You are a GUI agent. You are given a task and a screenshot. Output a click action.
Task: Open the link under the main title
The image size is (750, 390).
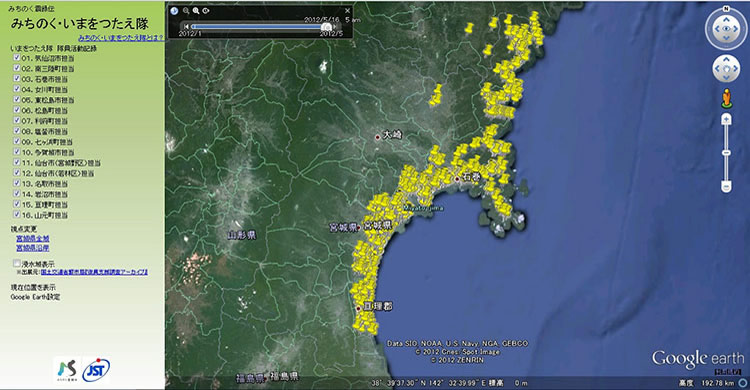121,37
